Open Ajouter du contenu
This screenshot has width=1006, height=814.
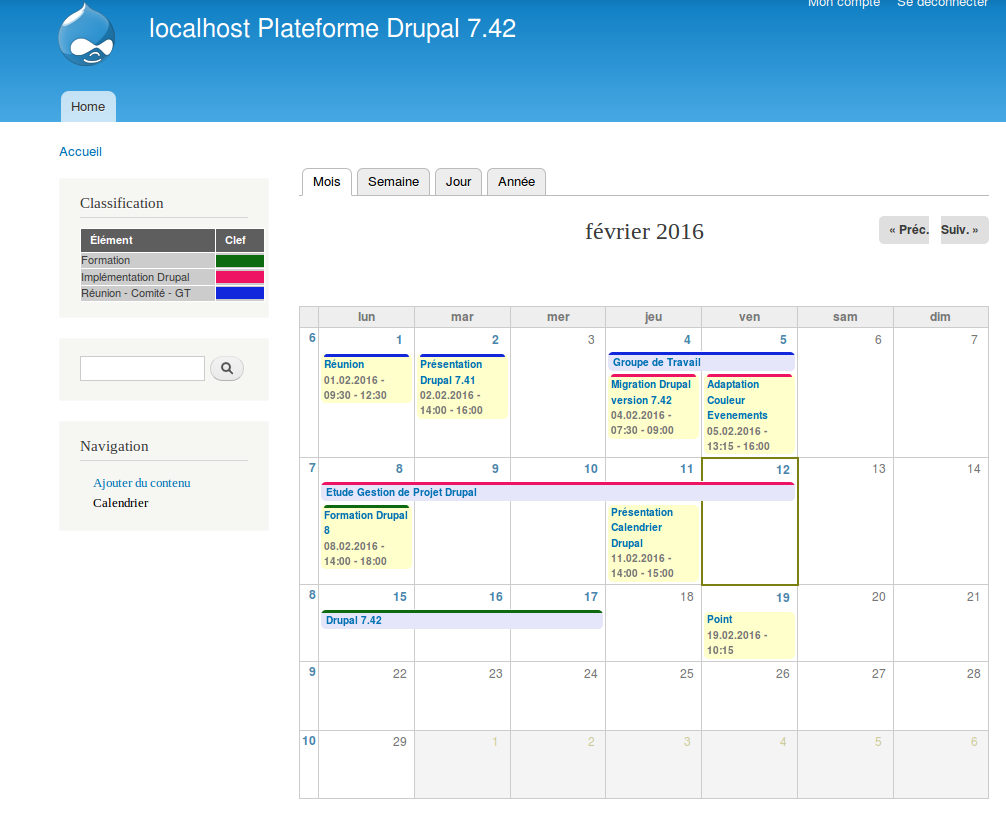[142, 482]
